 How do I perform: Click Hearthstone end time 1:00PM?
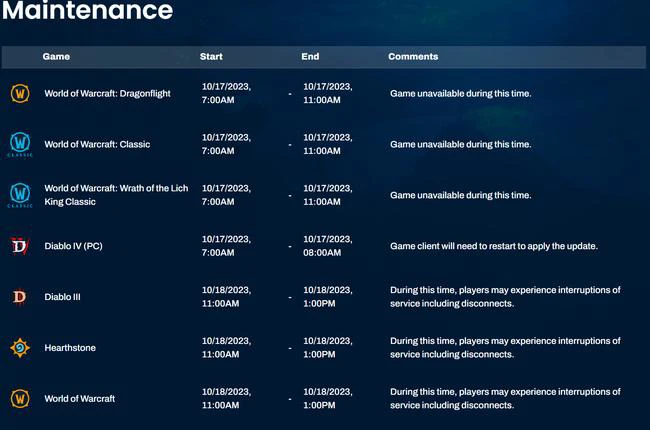(x=327, y=347)
